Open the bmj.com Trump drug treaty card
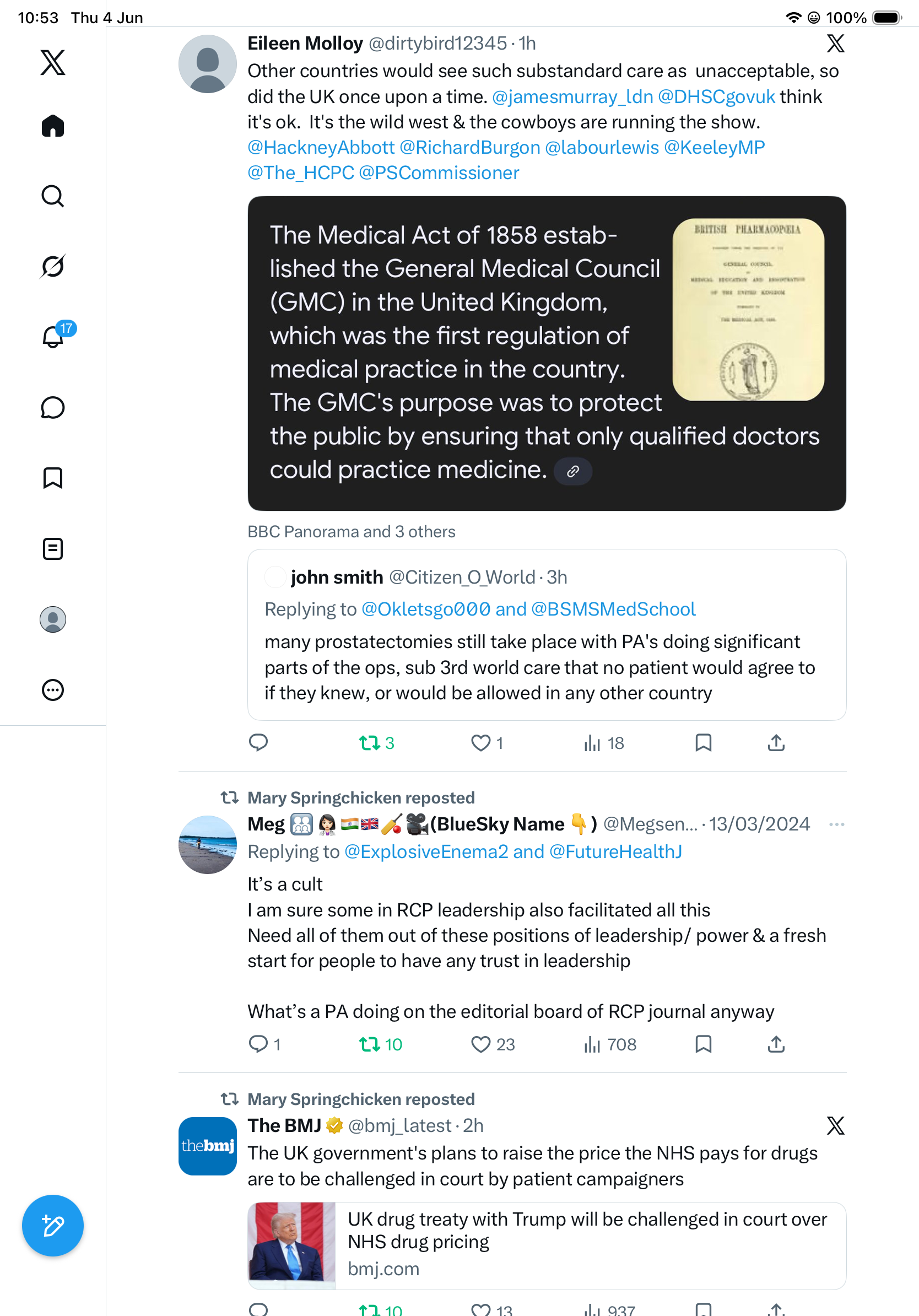 (547, 1245)
